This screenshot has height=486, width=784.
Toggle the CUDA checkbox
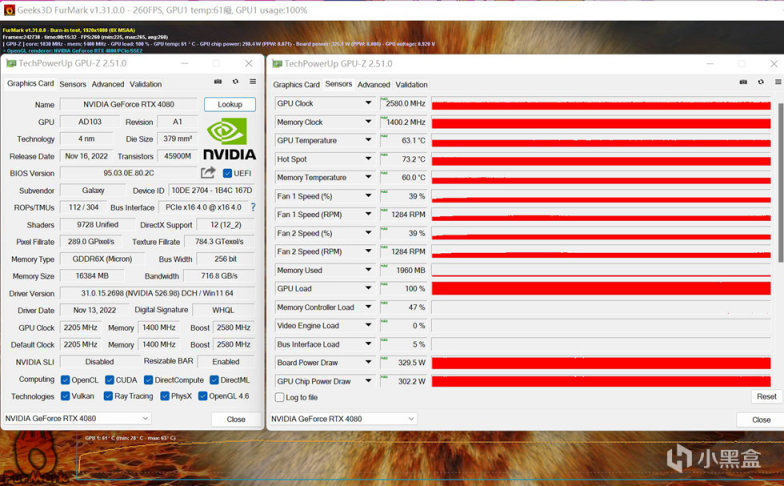tap(110, 380)
